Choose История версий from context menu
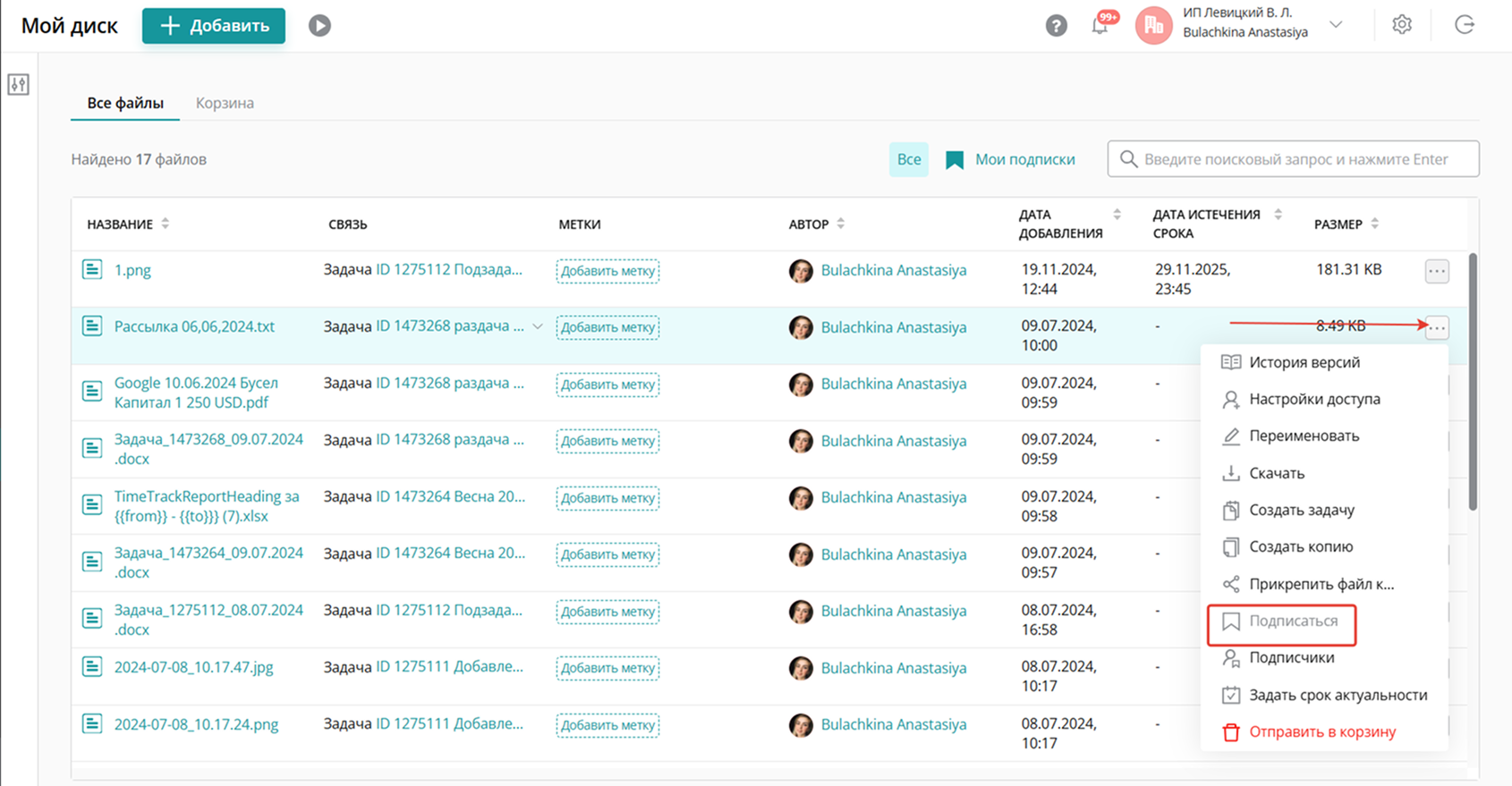Image resolution: width=1512 pixels, height=786 pixels. tap(1304, 362)
